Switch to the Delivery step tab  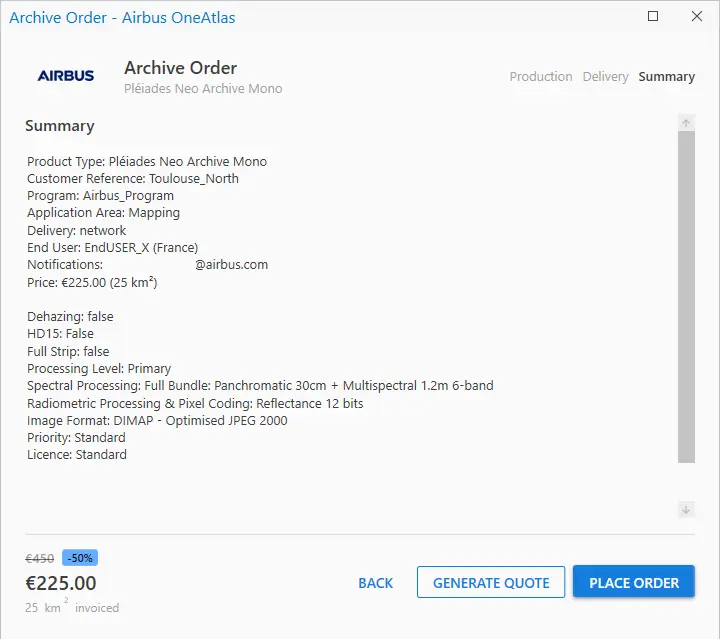(x=605, y=77)
